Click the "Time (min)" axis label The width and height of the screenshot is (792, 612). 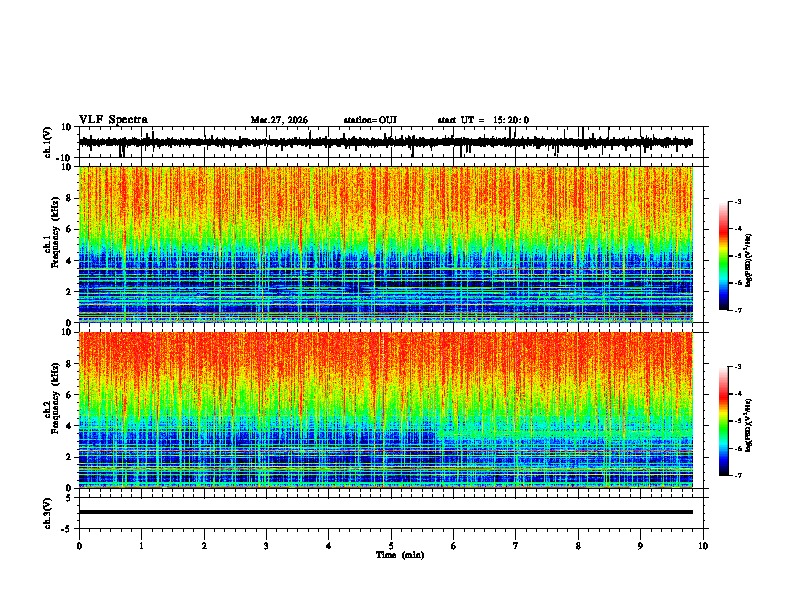pos(400,555)
